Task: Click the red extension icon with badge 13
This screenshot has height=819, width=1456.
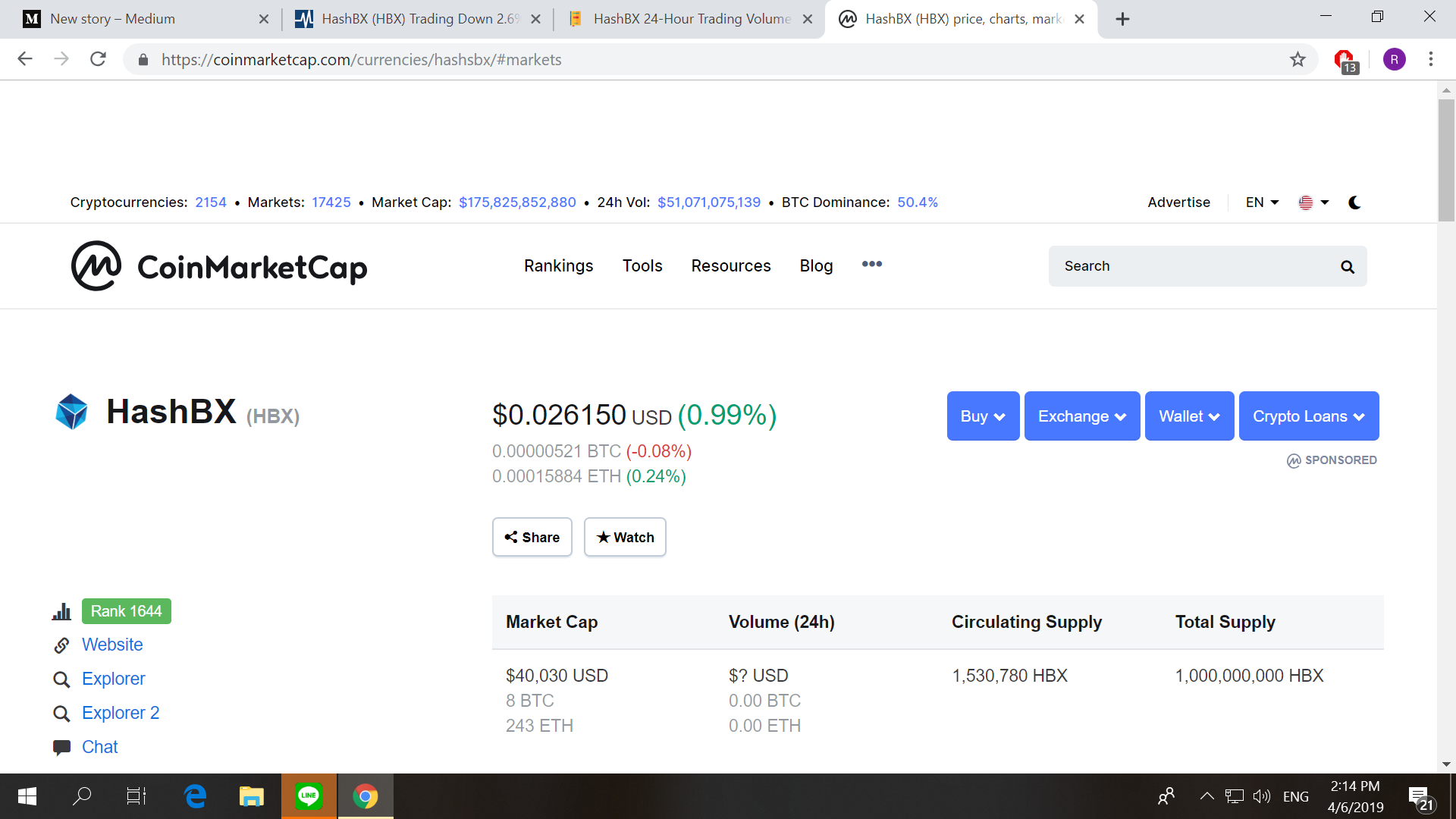Action: 1345,60
